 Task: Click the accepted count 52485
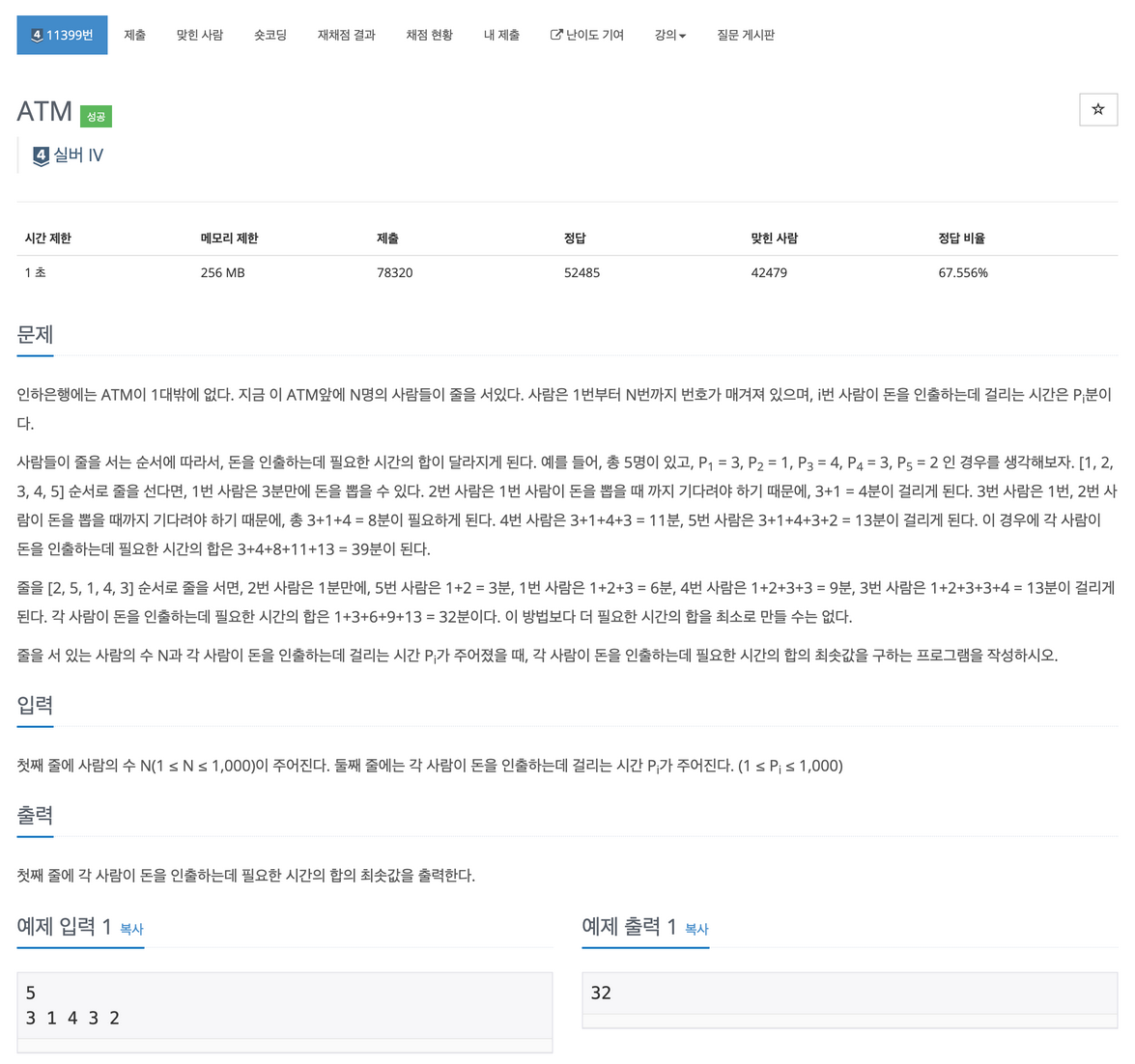[582, 272]
